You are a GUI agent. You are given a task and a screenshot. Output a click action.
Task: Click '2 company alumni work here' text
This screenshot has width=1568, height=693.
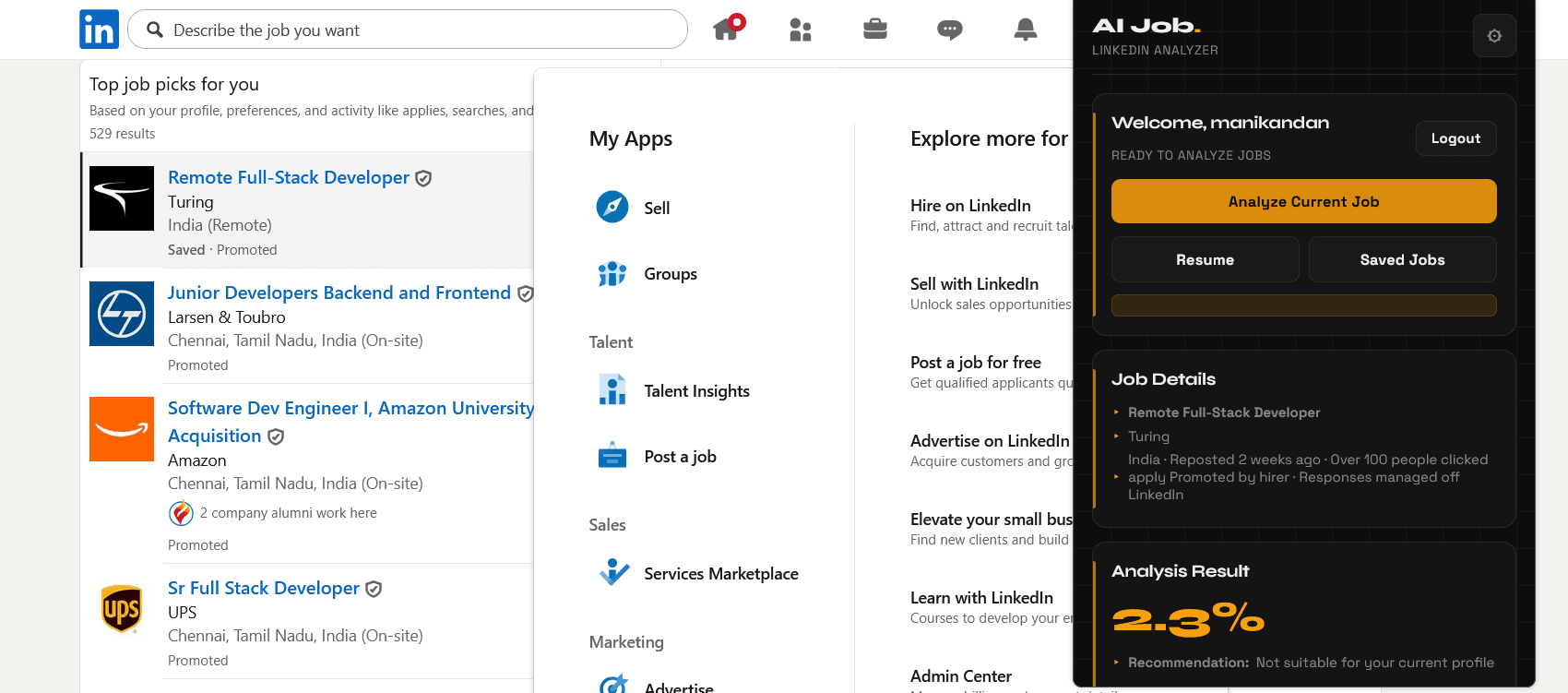[289, 512]
